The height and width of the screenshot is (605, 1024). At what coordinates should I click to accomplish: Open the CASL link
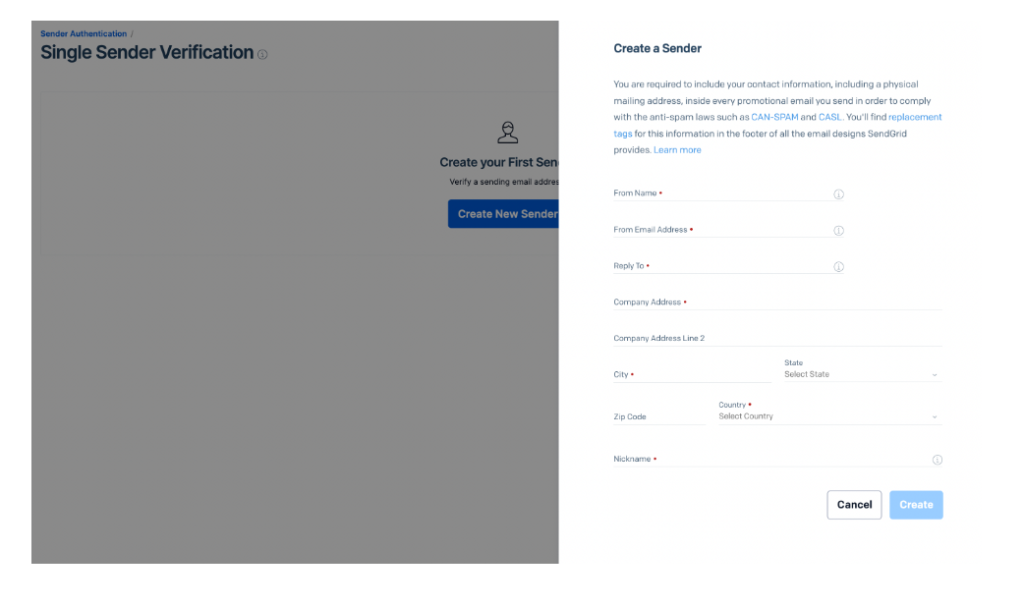click(830, 117)
